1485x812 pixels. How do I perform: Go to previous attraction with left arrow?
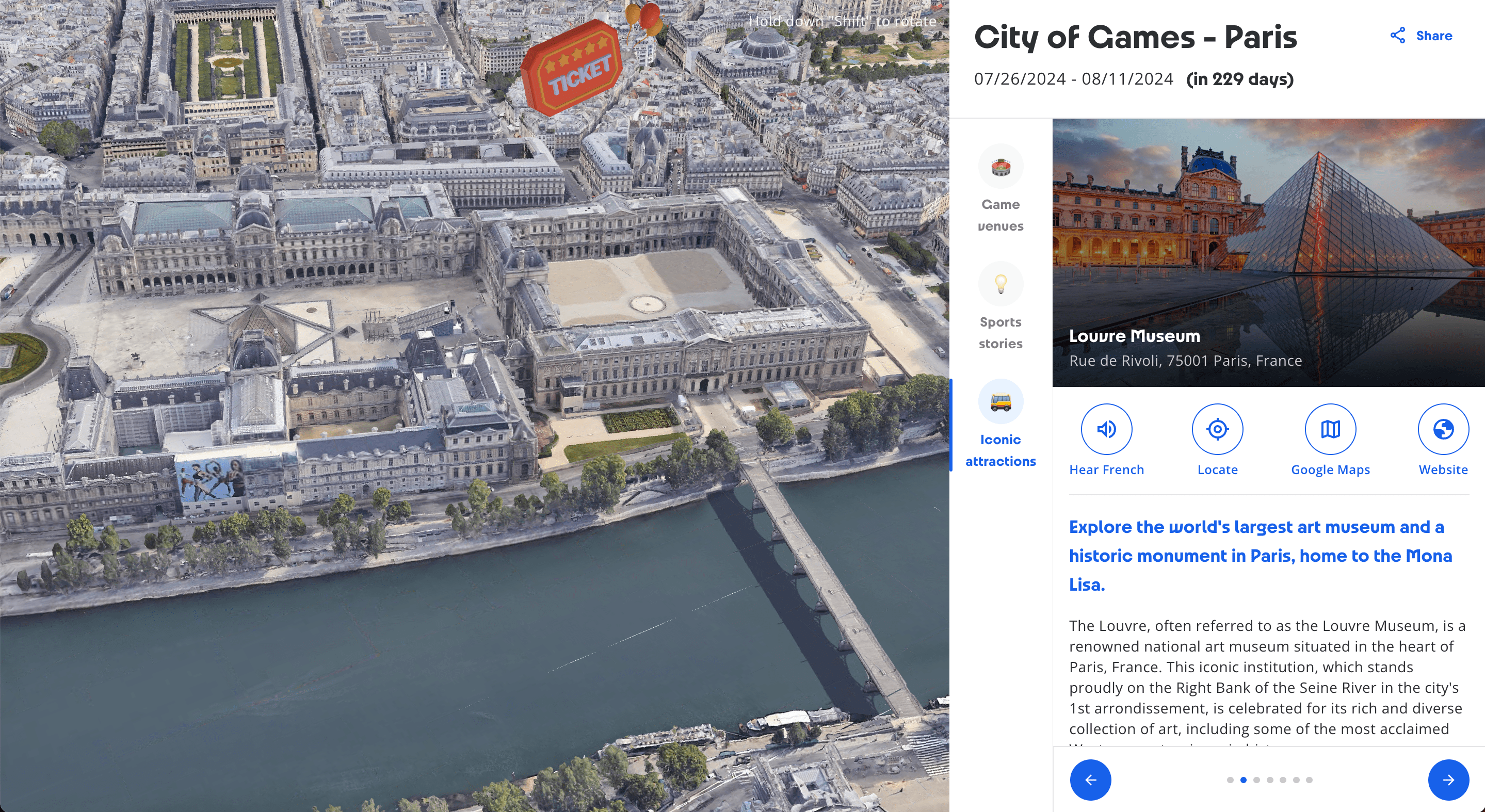[x=1090, y=779]
